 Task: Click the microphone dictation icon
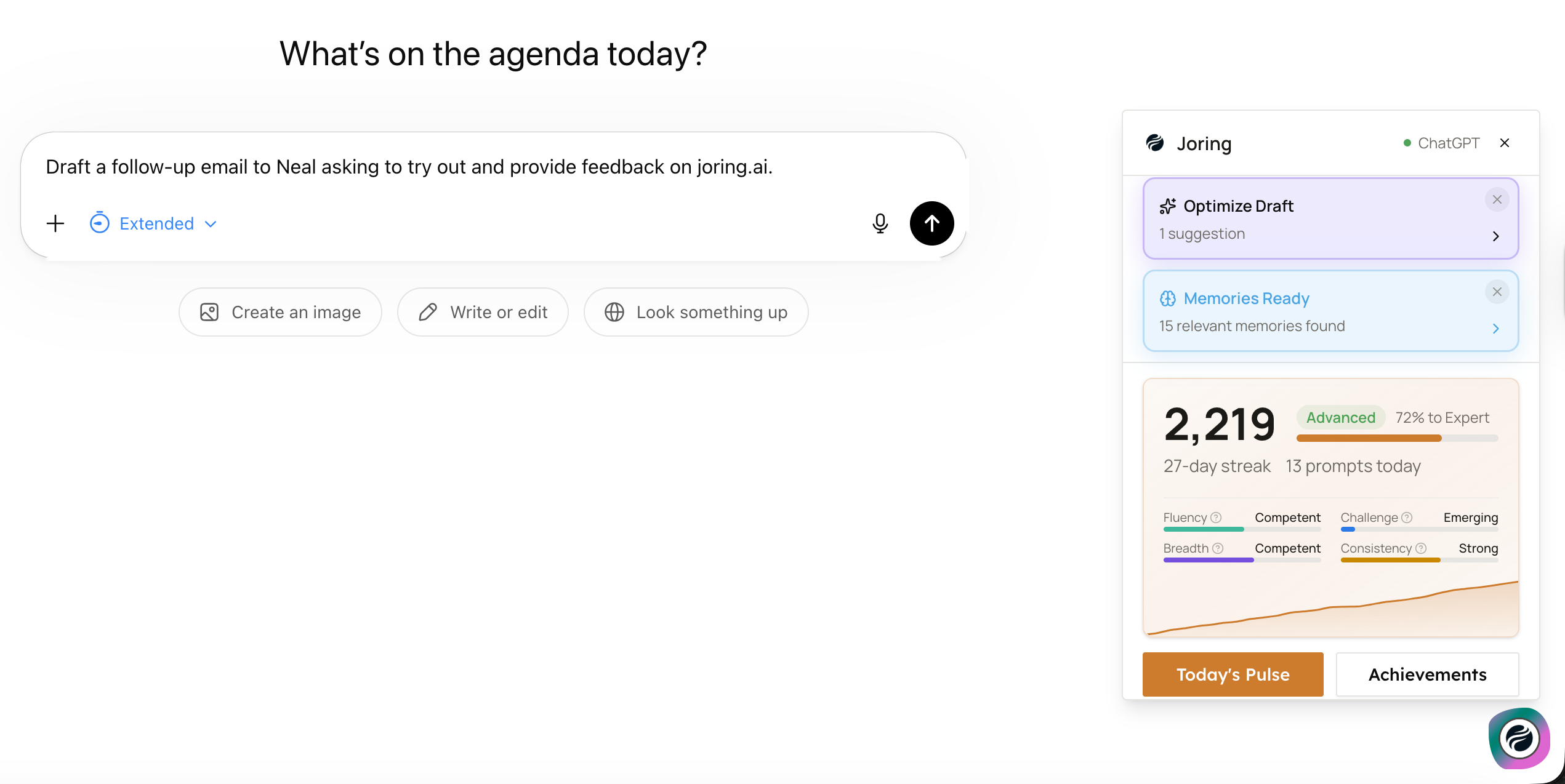[x=880, y=223]
